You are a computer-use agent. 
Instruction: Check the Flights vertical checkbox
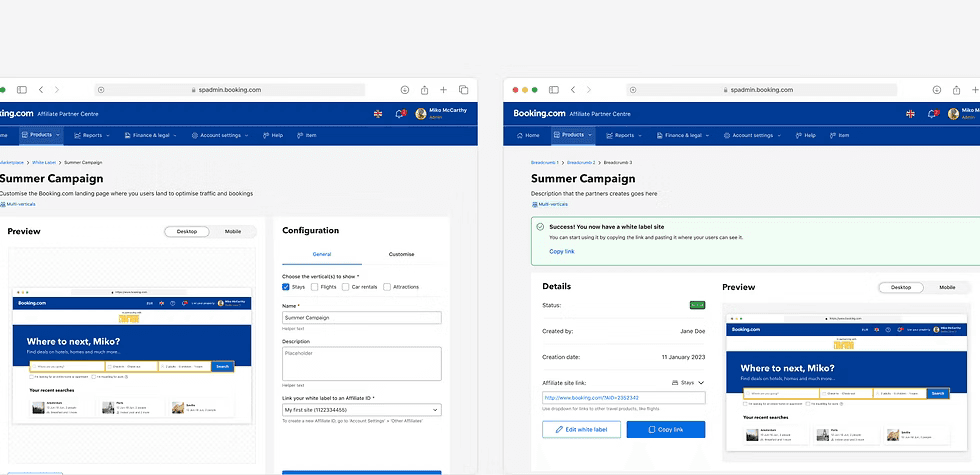pyautogui.click(x=314, y=287)
